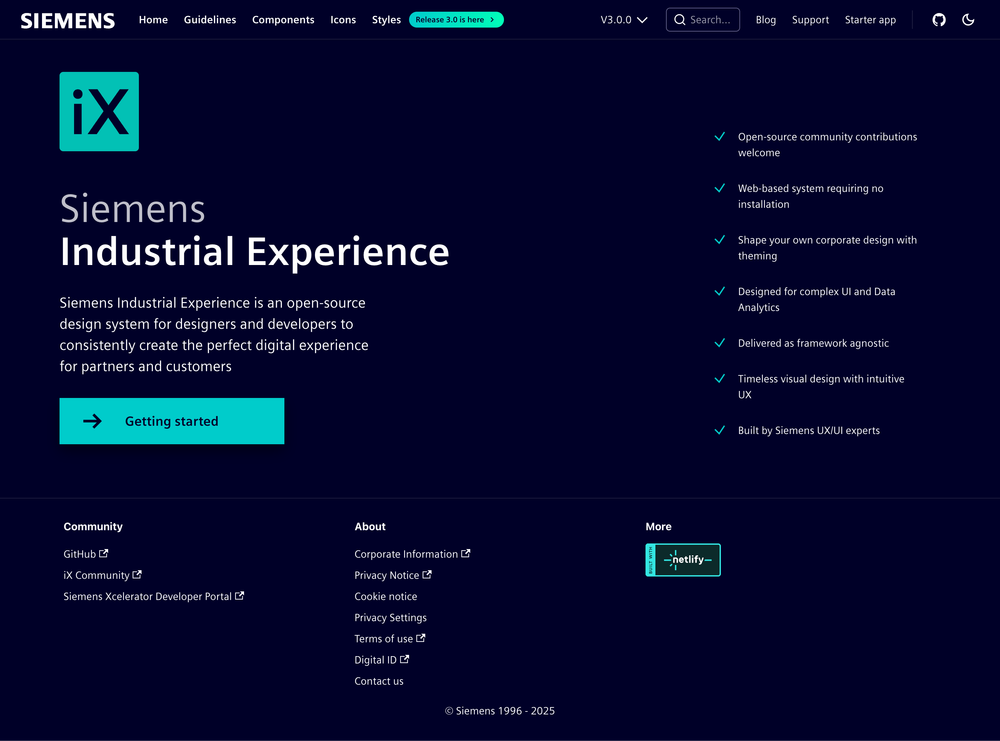Click 'Built by Siemens UX/UI experts' text
The height and width of the screenshot is (741, 1000).
809,430
